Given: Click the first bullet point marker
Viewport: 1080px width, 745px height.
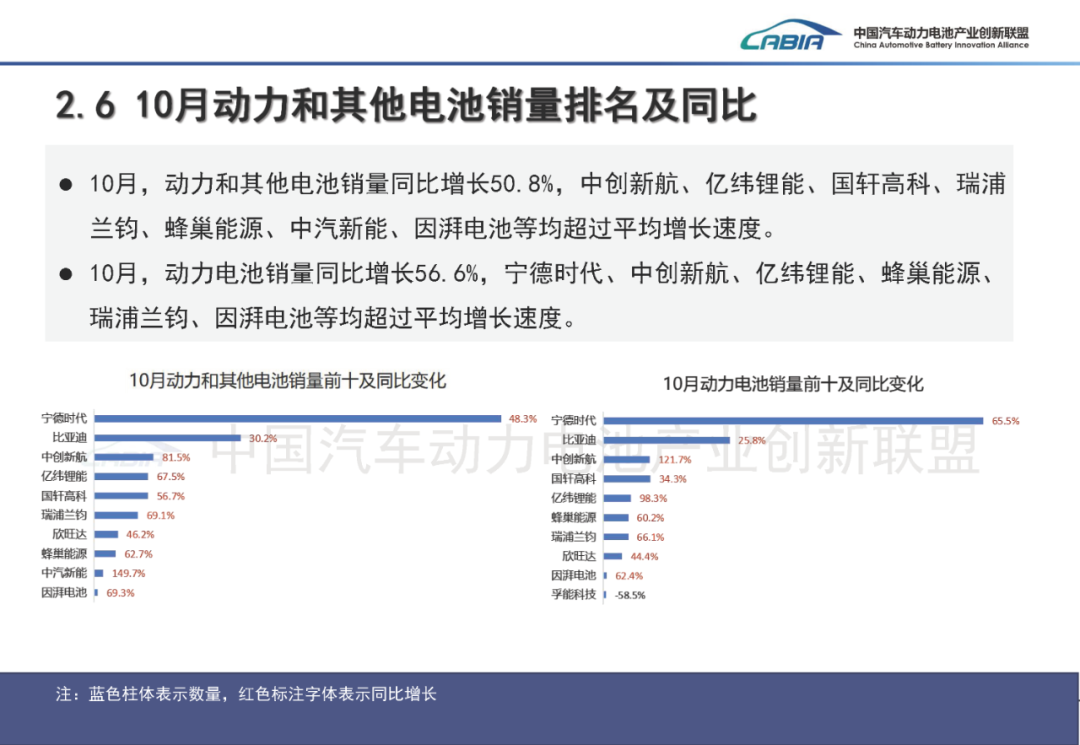Looking at the screenshot, I should 67,183.
